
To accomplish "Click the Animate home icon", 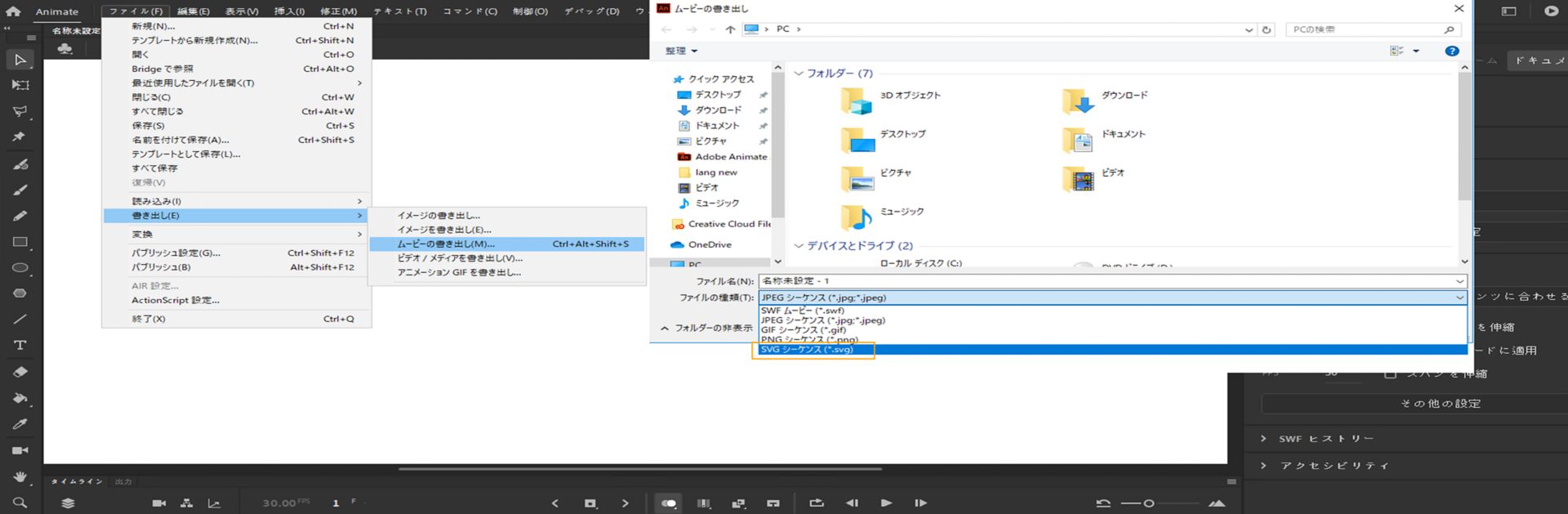I will click(13, 11).
